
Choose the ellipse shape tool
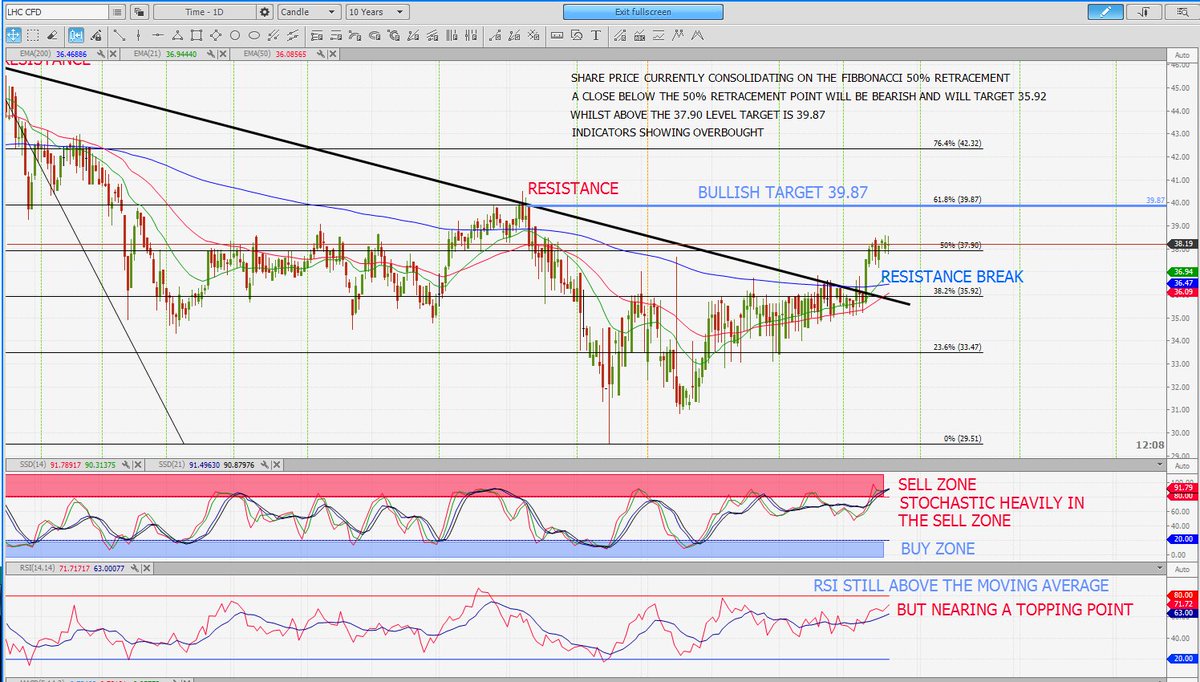click(x=254, y=35)
